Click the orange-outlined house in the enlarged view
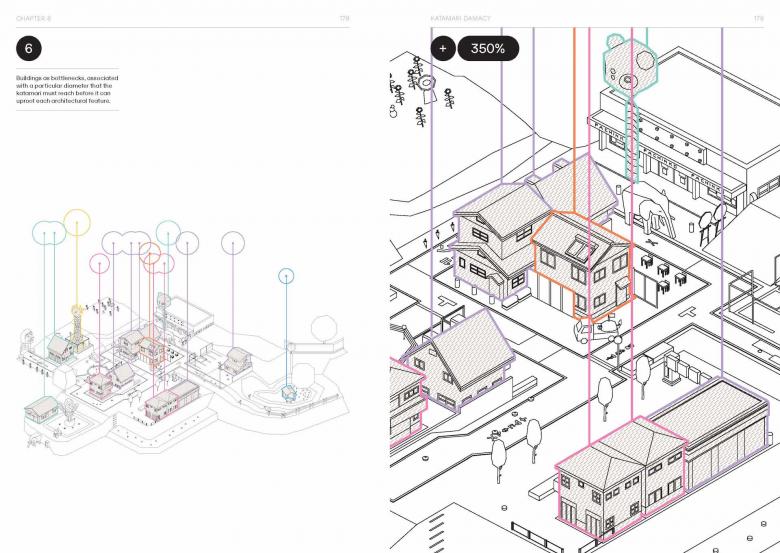780x553 pixels. click(580, 264)
